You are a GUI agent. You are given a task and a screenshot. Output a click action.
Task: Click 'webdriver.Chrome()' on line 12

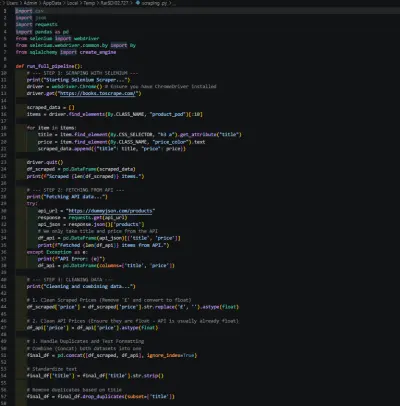(77, 86)
